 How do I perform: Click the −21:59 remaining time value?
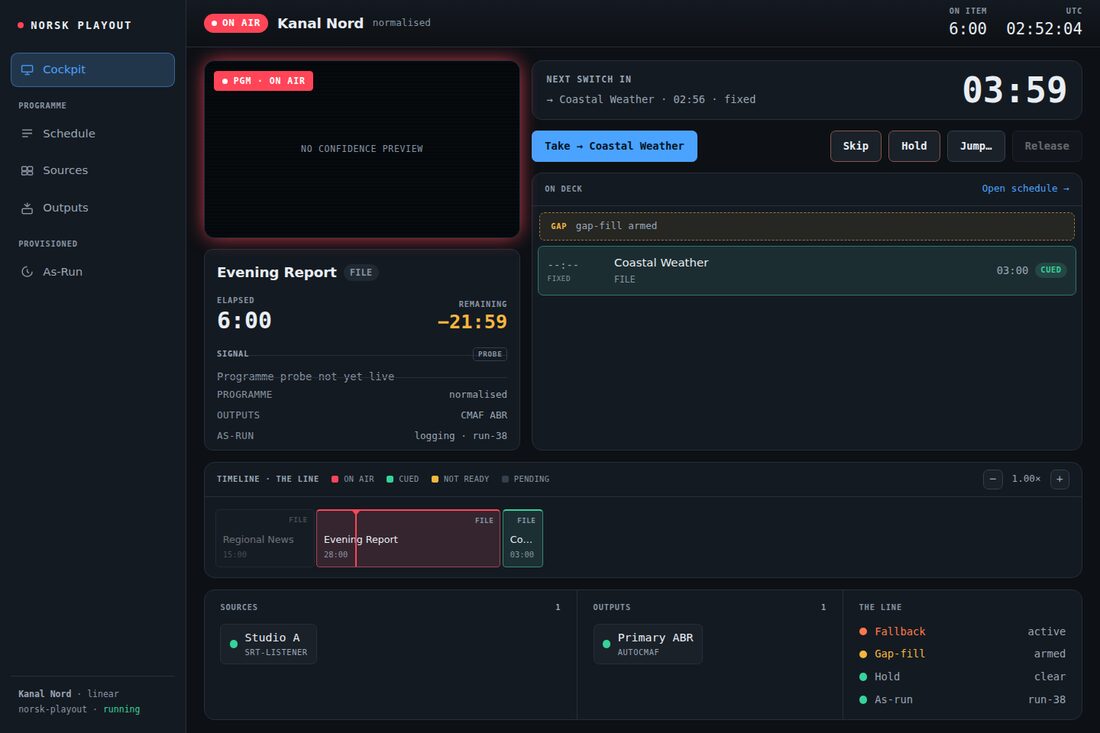coord(471,322)
